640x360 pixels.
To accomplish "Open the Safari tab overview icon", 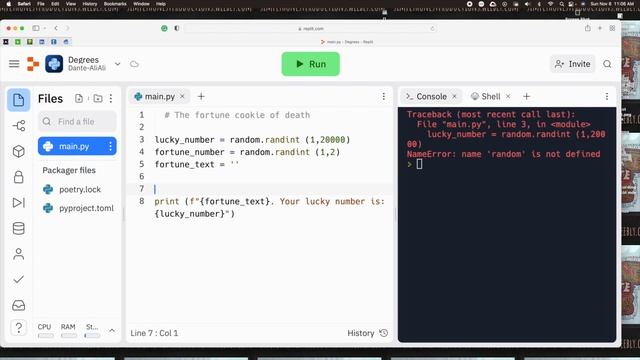I will coord(612,28).
